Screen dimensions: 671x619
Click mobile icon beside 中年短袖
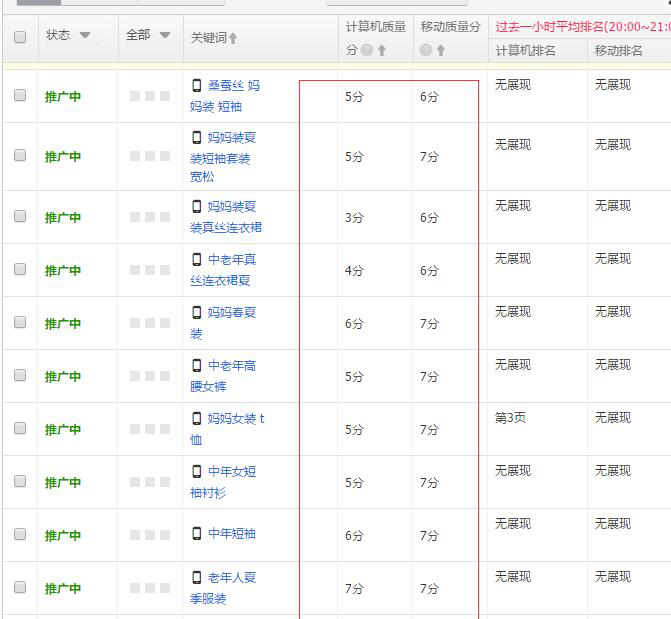click(196, 533)
